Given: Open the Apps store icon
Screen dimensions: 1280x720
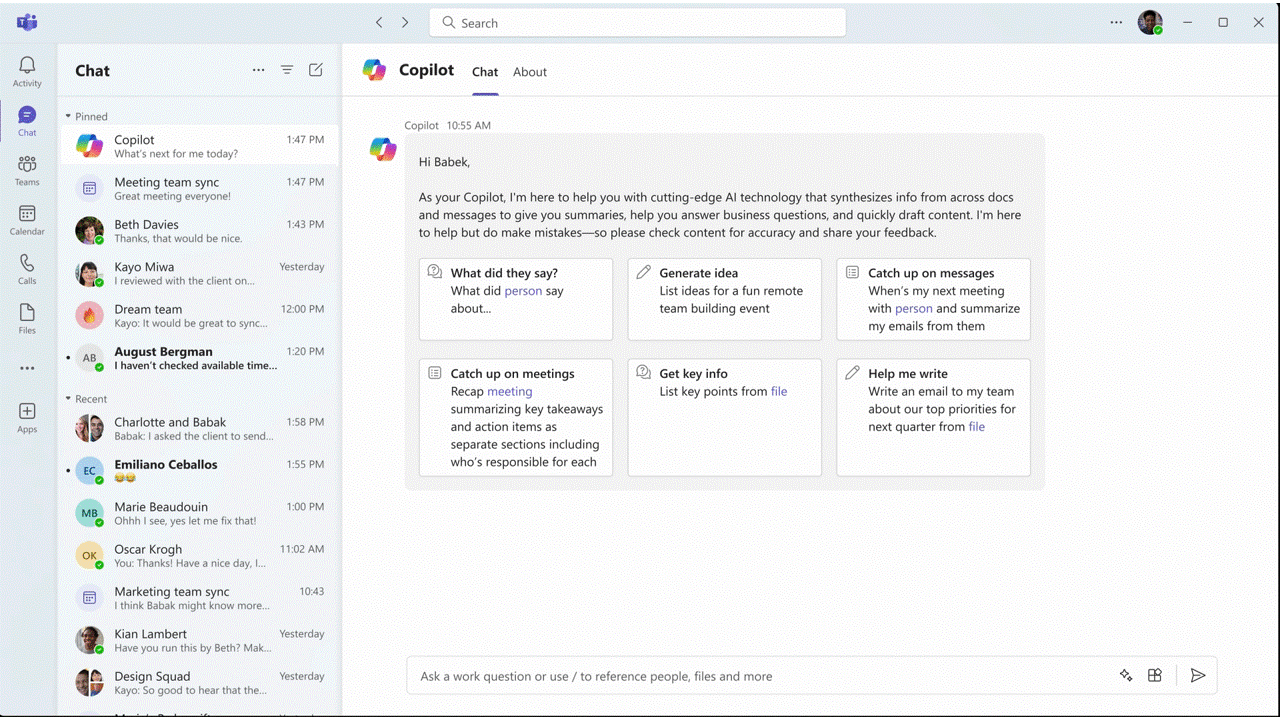Looking at the screenshot, I should click(x=27, y=417).
